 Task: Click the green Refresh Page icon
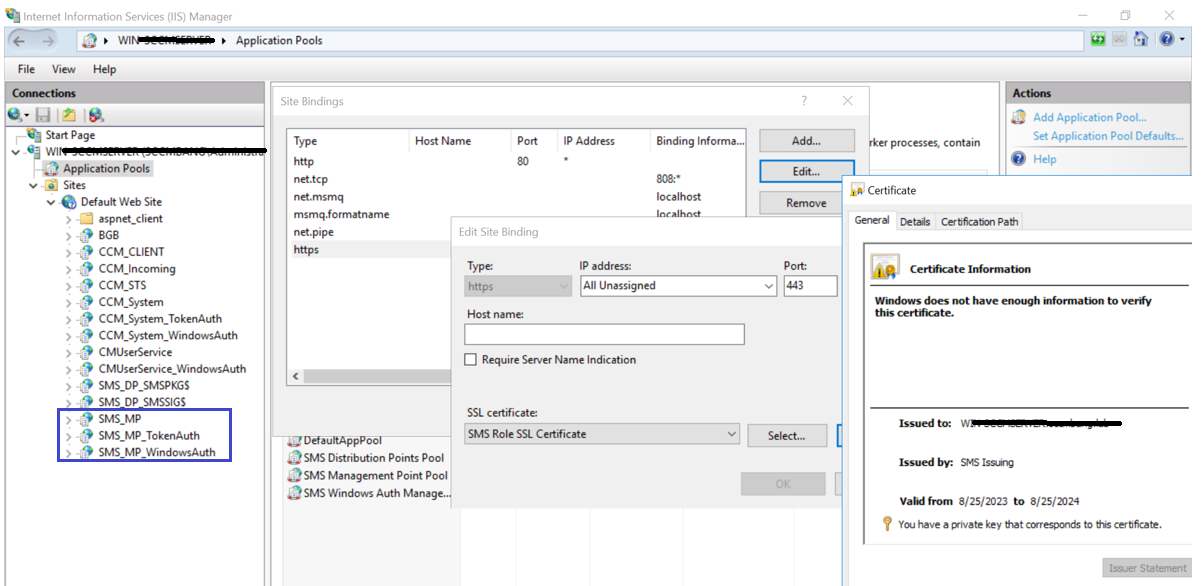point(1099,40)
